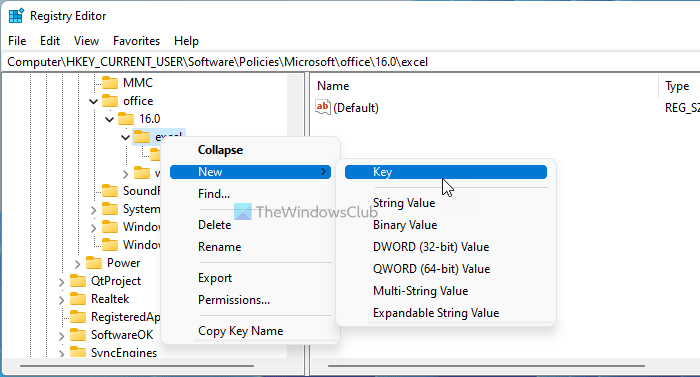The height and width of the screenshot is (377, 700).
Task: Collapse the excel tree node chevron
Action: (x=125, y=137)
